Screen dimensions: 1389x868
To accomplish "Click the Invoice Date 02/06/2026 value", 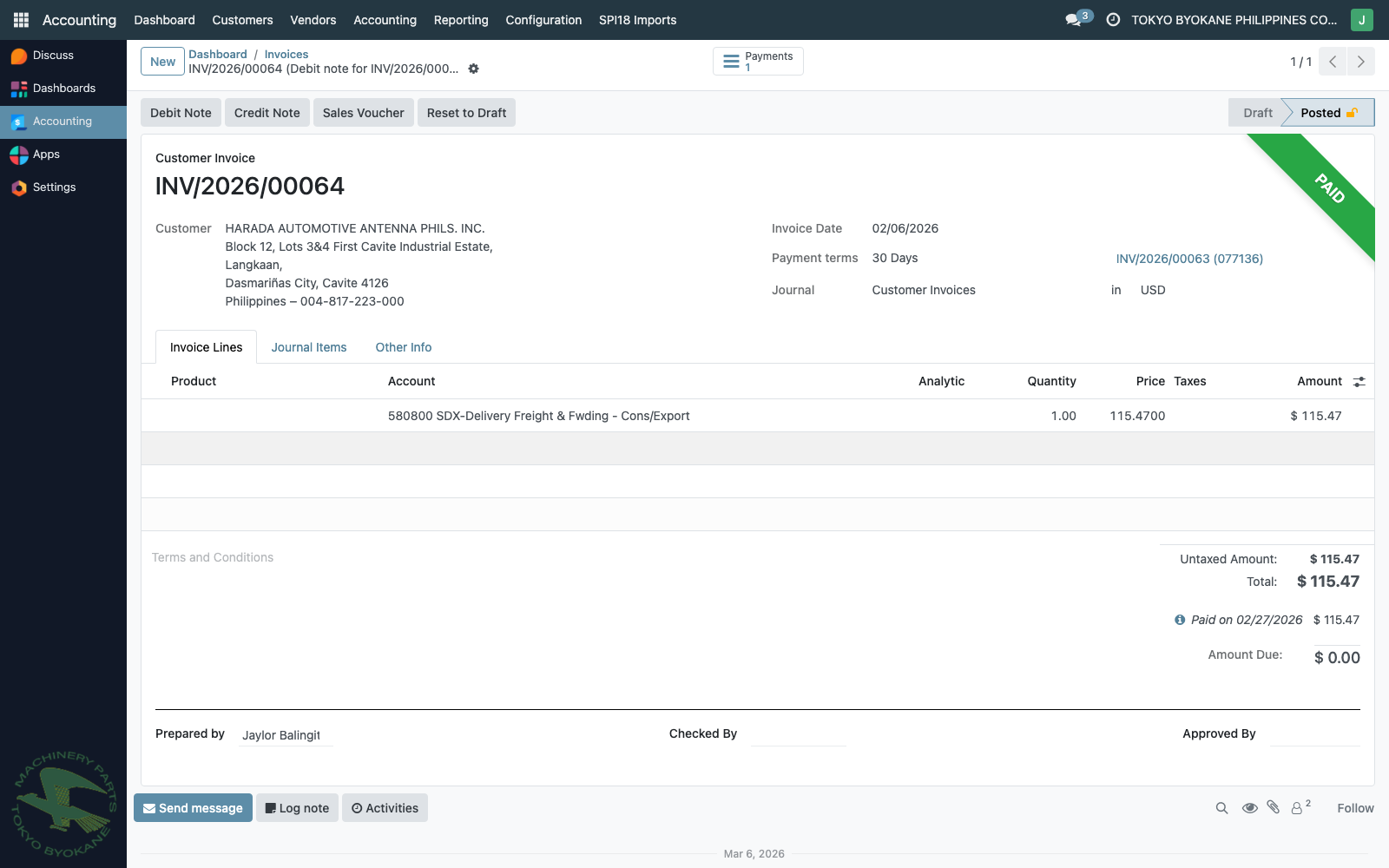I will tap(905, 228).
